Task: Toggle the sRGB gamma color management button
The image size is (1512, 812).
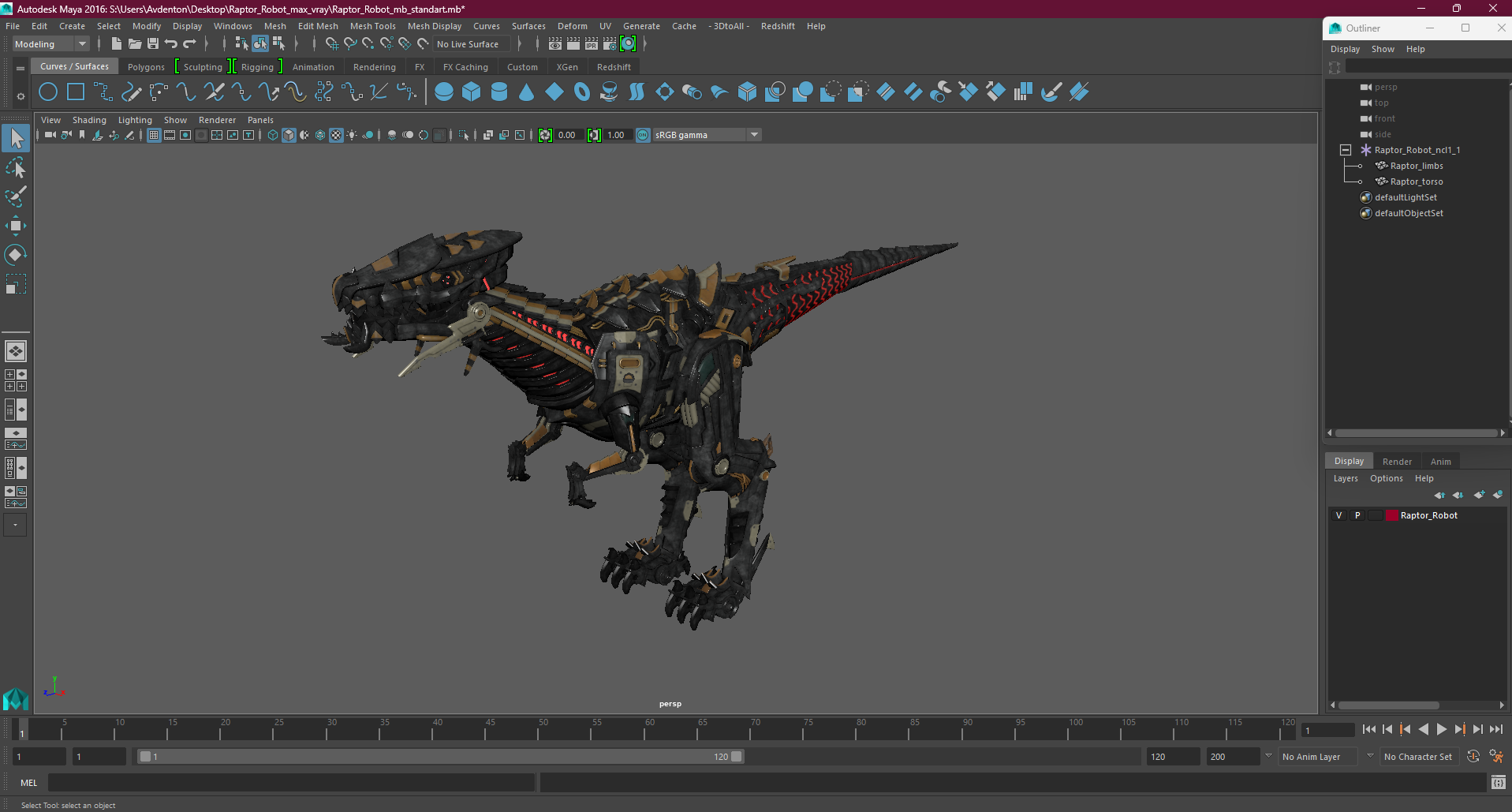Action: [643, 135]
